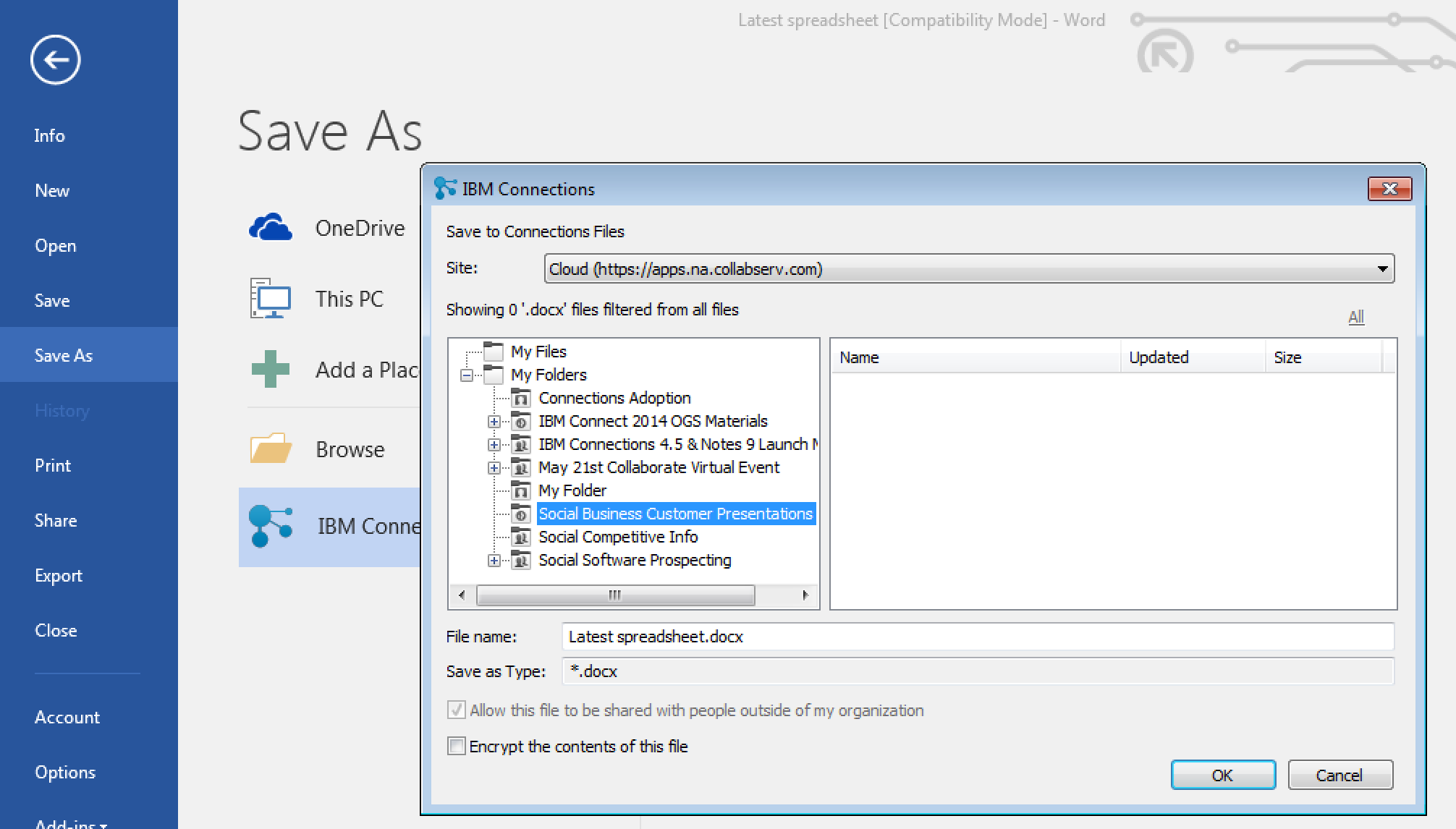
Task: Choose the This PC computer icon
Action: click(x=270, y=298)
